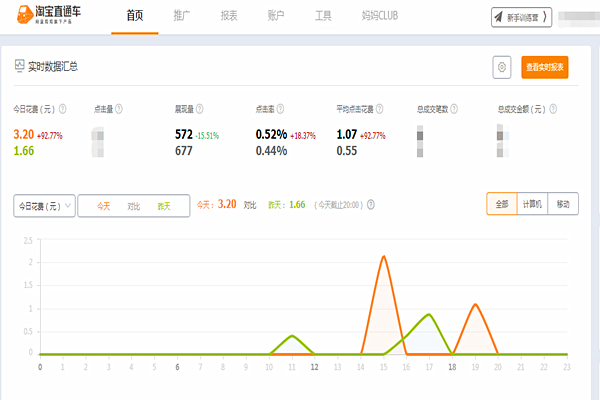Click green peak at hour 17 on chart
The height and width of the screenshot is (400, 600).
click(429, 315)
